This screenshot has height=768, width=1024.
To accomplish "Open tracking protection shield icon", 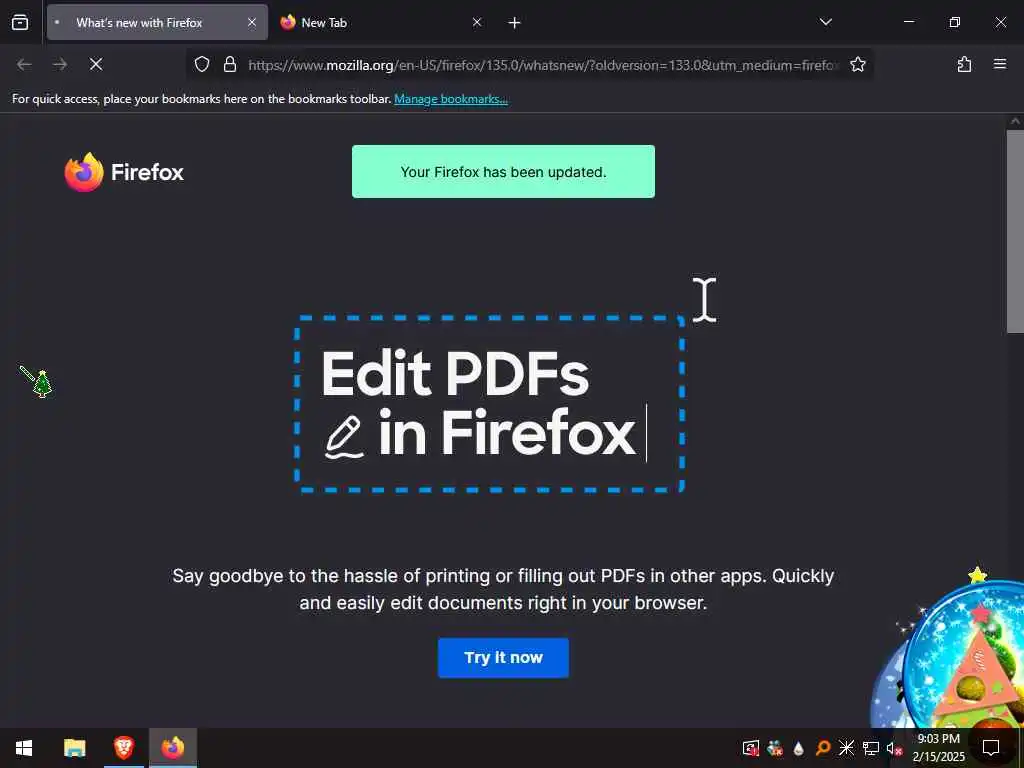I will [202, 65].
